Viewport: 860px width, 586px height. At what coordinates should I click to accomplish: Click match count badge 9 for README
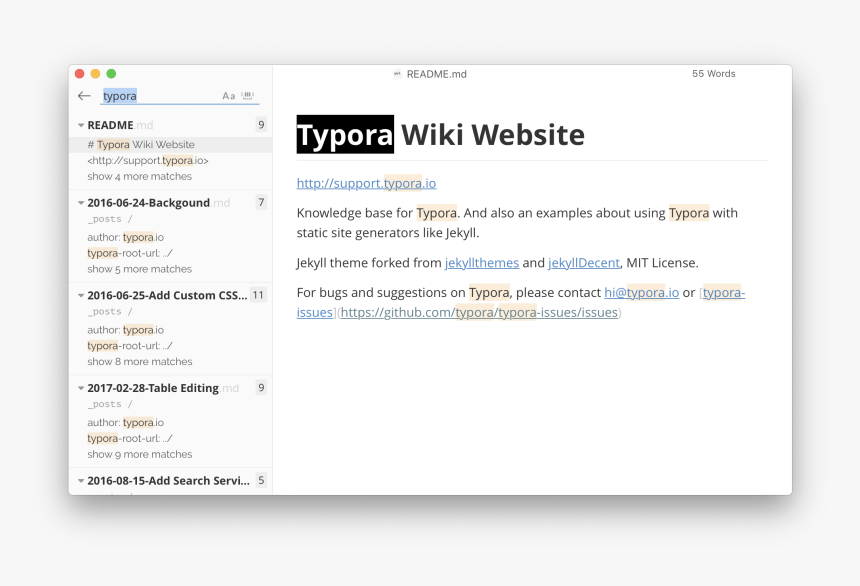tap(261, 125)
